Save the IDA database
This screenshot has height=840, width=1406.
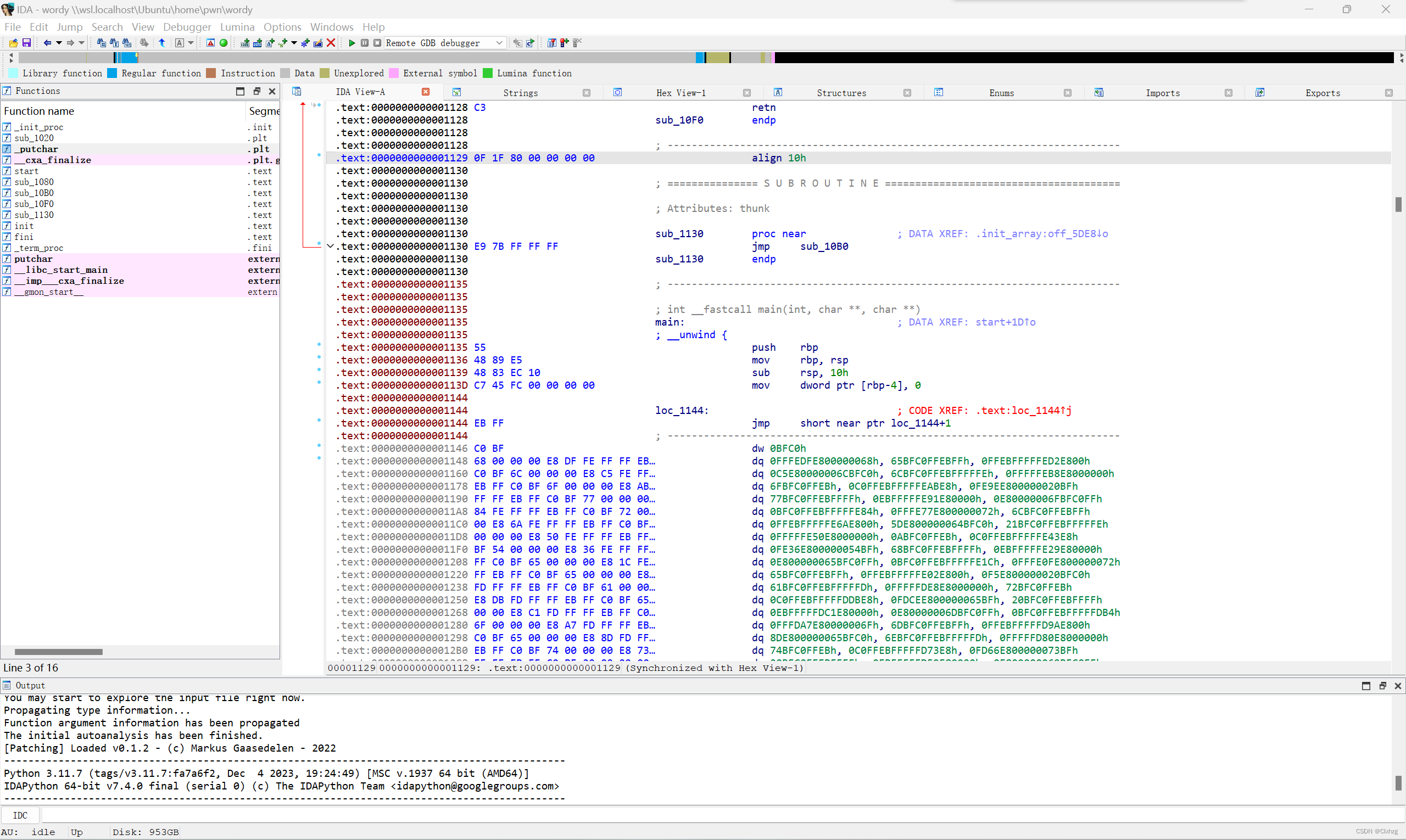pos(26,43)
